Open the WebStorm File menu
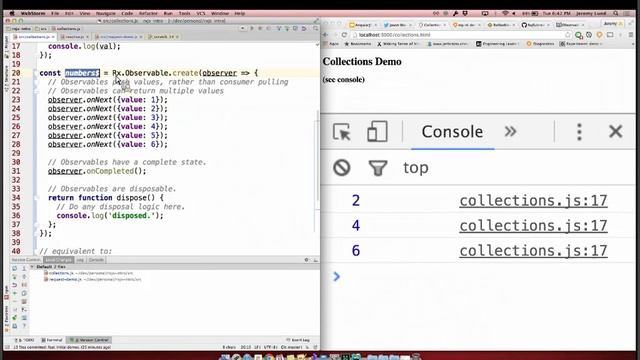The image size is (640, 360). coord(55,13)
